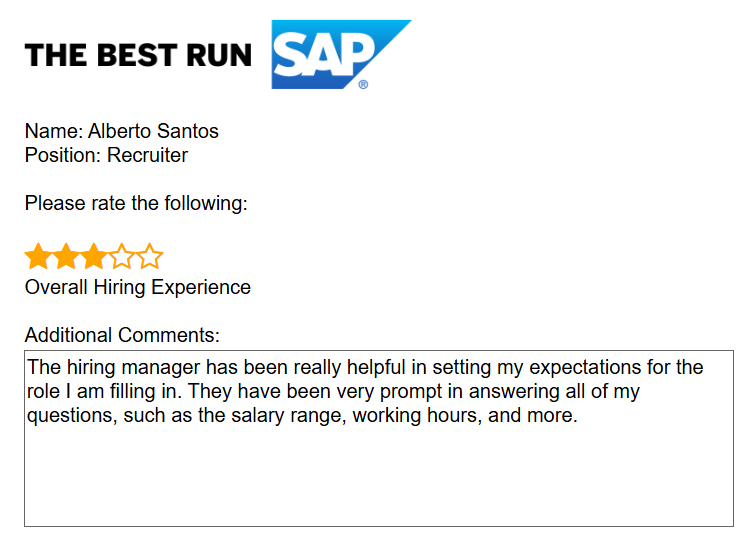Click the registered trademark symbol on logo
The height and width of the screenshot is (548, 756).
[x=363, y=85]
